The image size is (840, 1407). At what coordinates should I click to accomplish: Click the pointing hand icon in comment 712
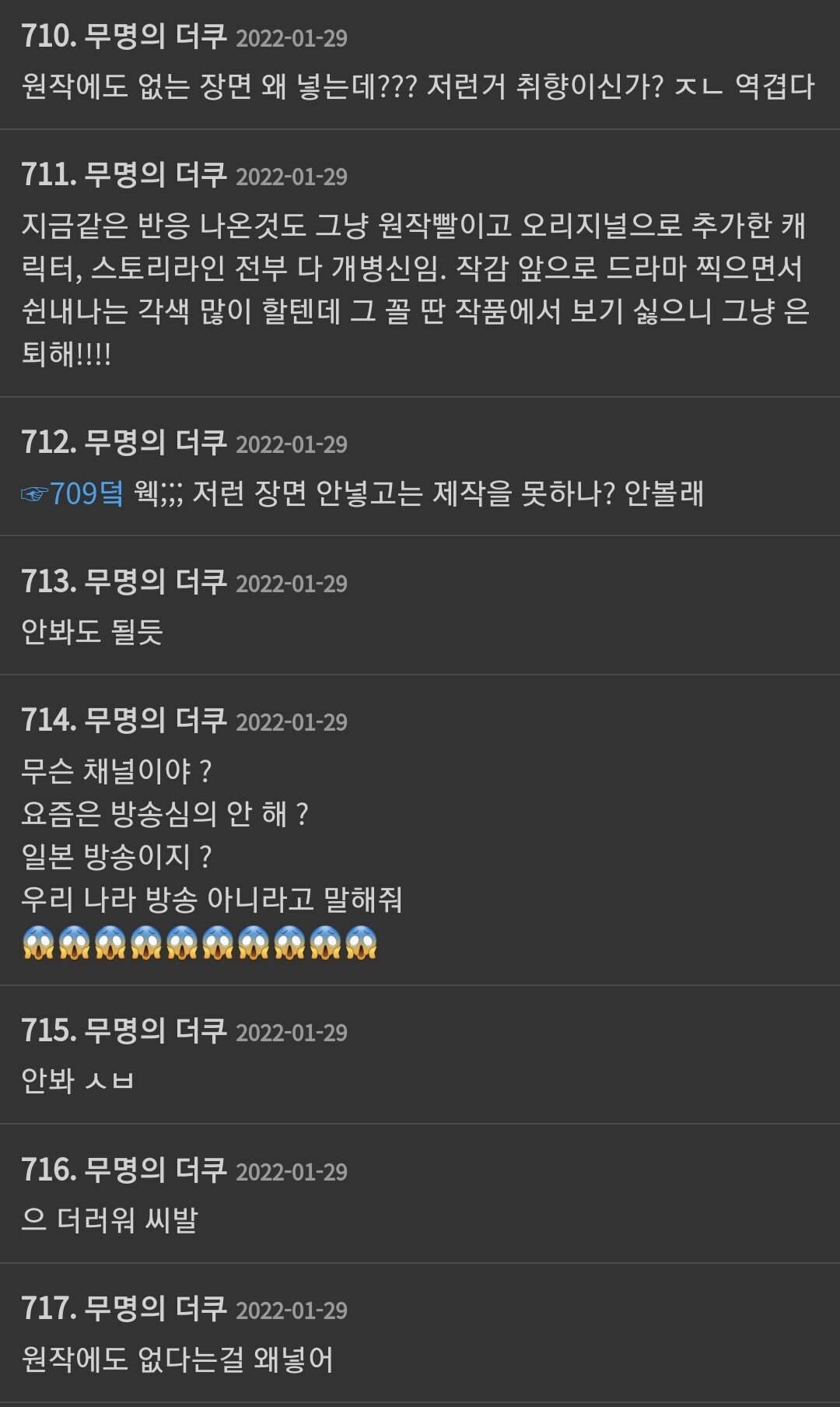[35, 494]
